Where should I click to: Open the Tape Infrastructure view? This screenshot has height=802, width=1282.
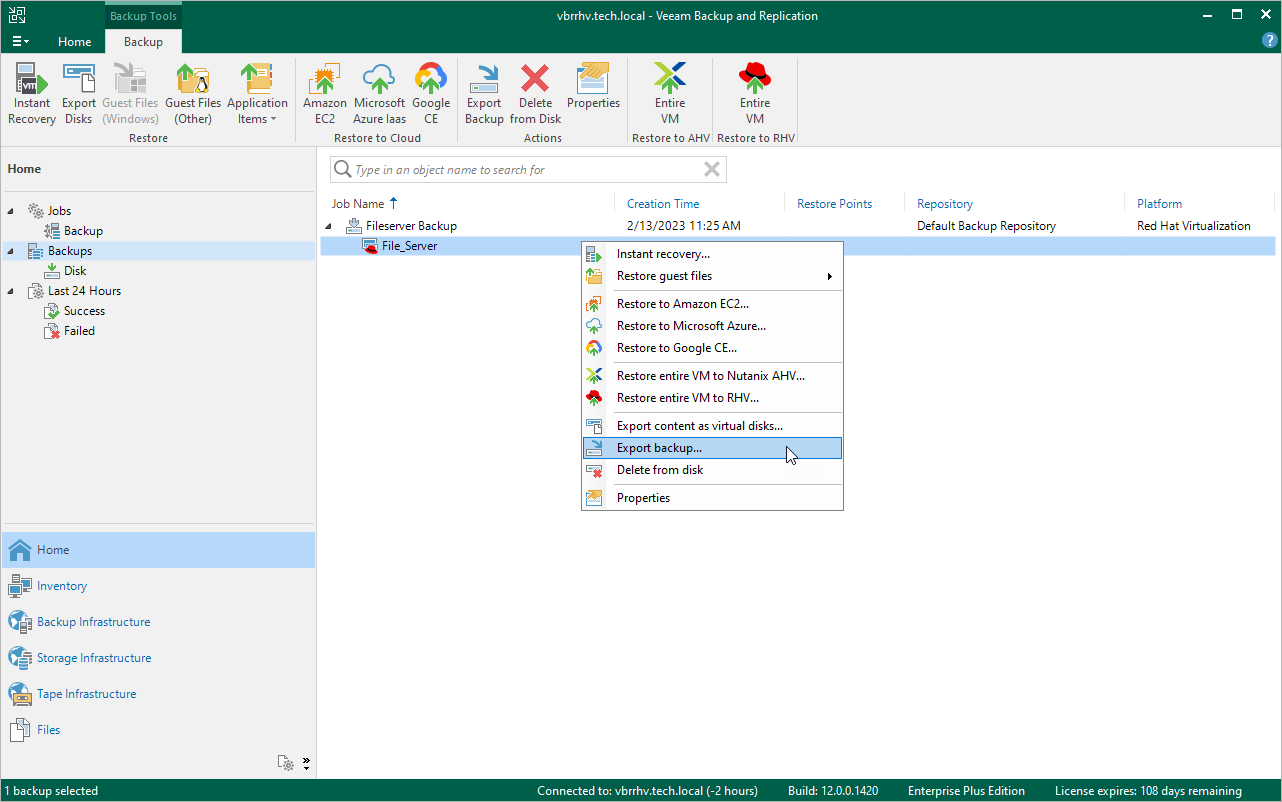[x=158, y=694]
